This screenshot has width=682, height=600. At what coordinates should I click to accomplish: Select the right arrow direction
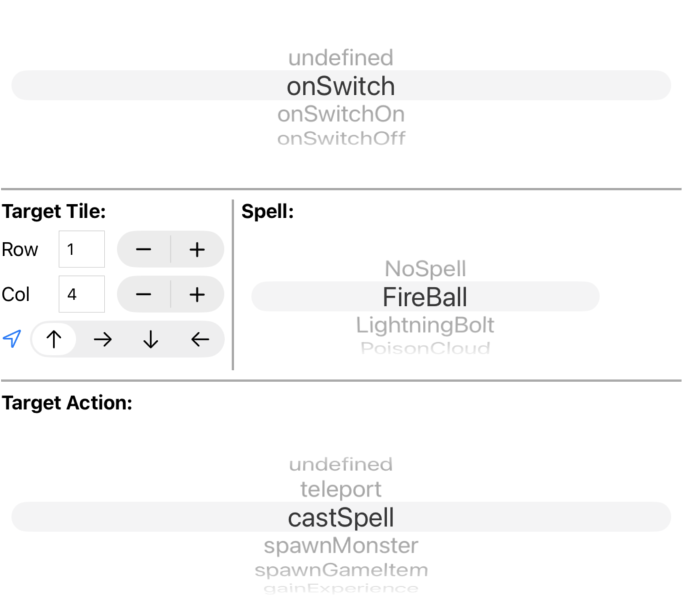(102, 339)
